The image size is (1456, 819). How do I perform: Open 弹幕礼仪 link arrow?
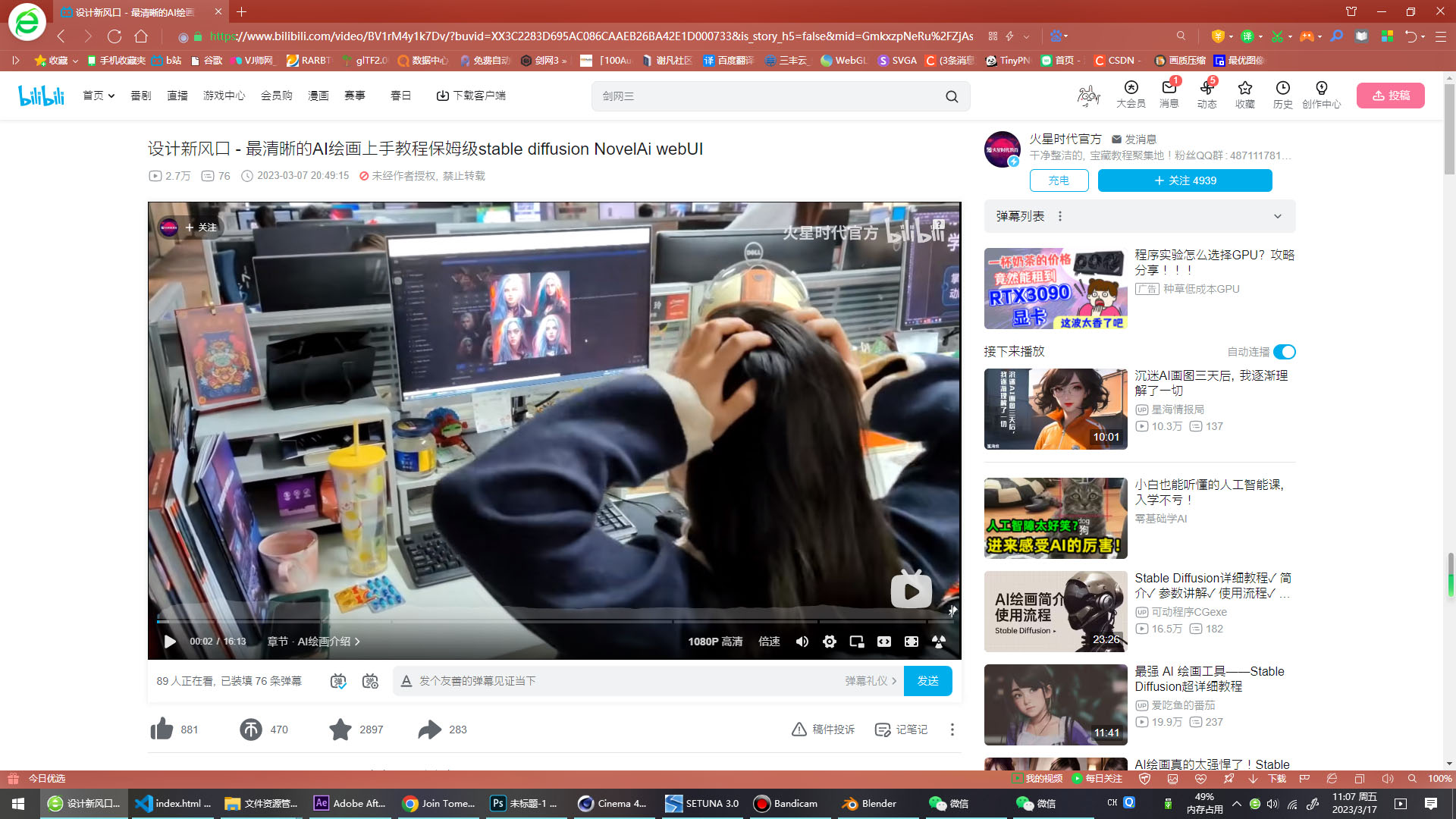tap(871, 681)
